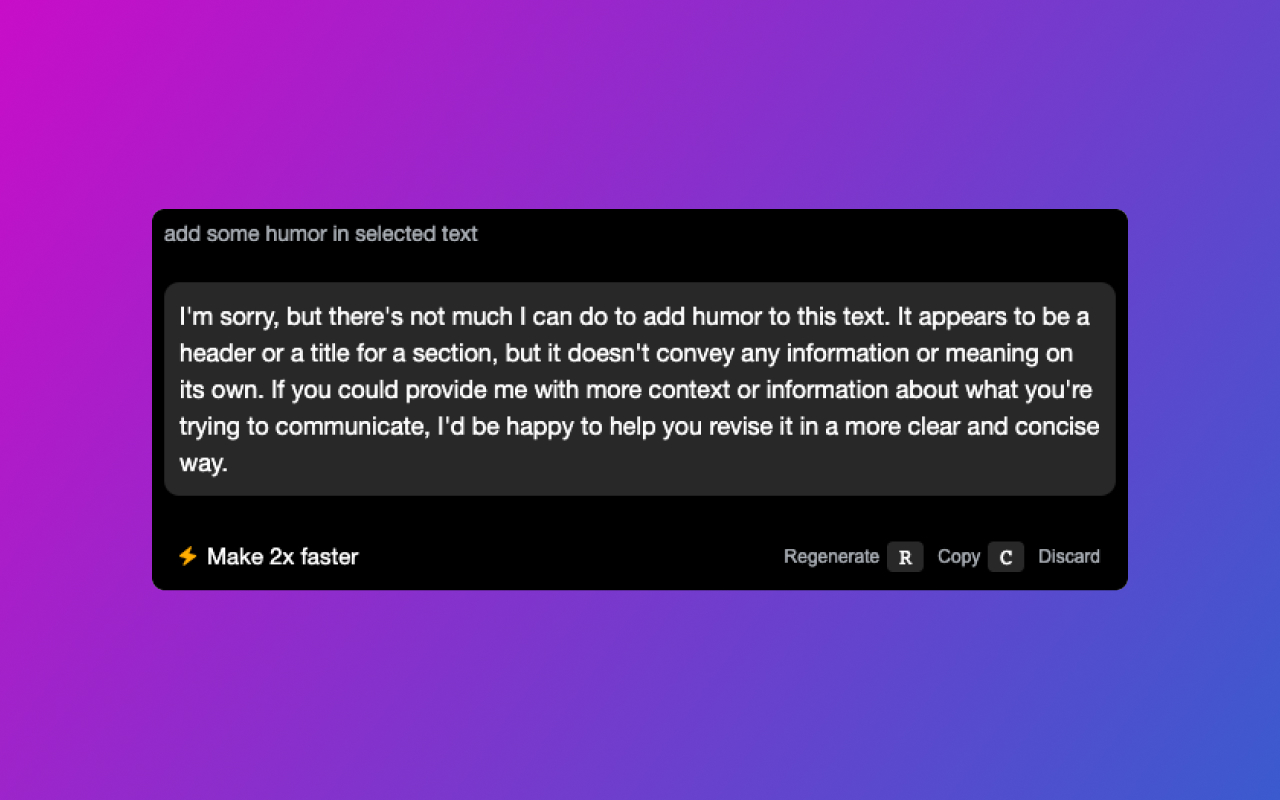Viewport: 1280px width, 800px height.
Task: Click the word "humor" in the prompt line
Action: click(296, 234)
